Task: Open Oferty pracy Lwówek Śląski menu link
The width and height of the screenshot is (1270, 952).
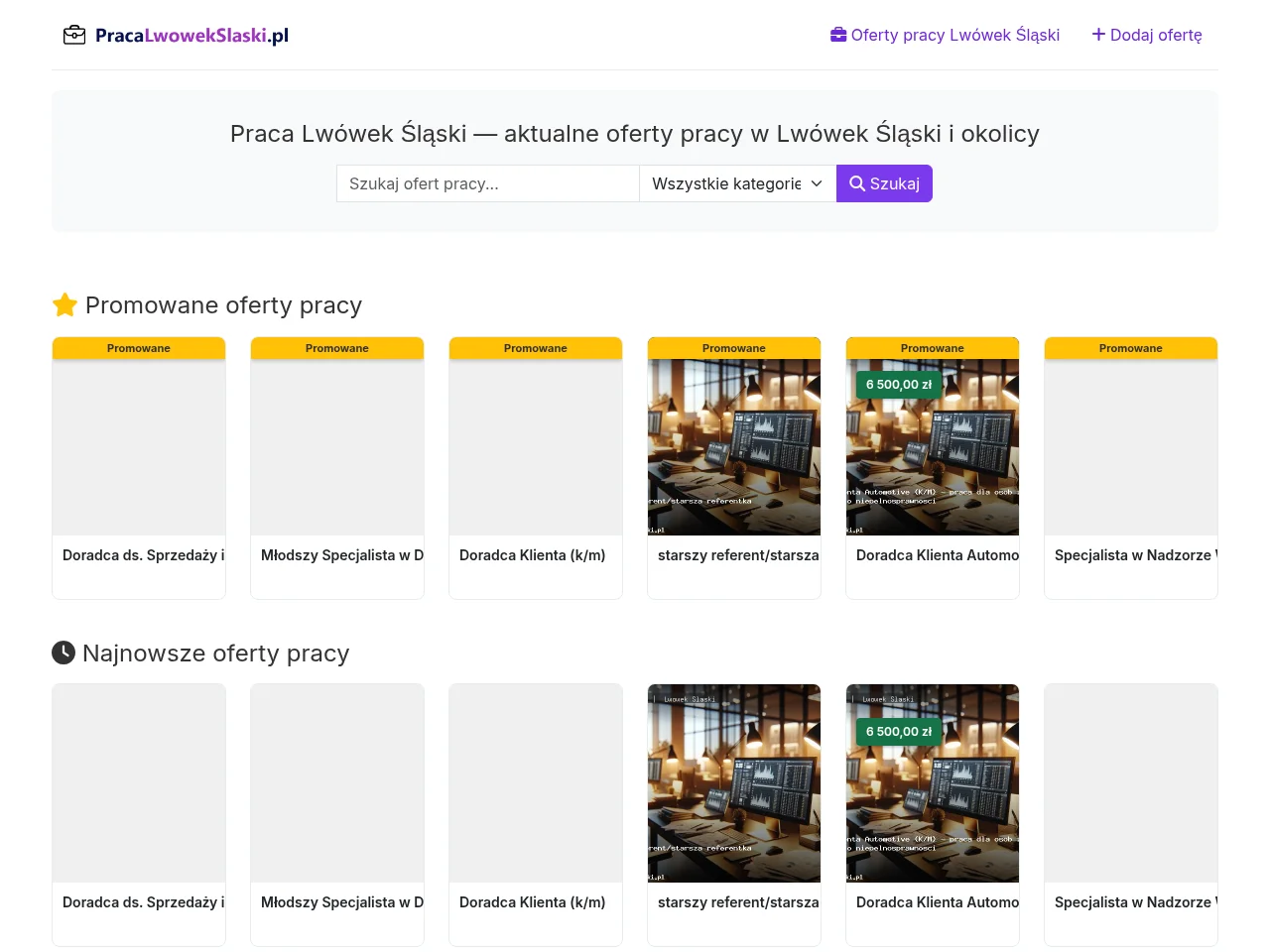Action: pyautogui.click(x=945, y=35)
